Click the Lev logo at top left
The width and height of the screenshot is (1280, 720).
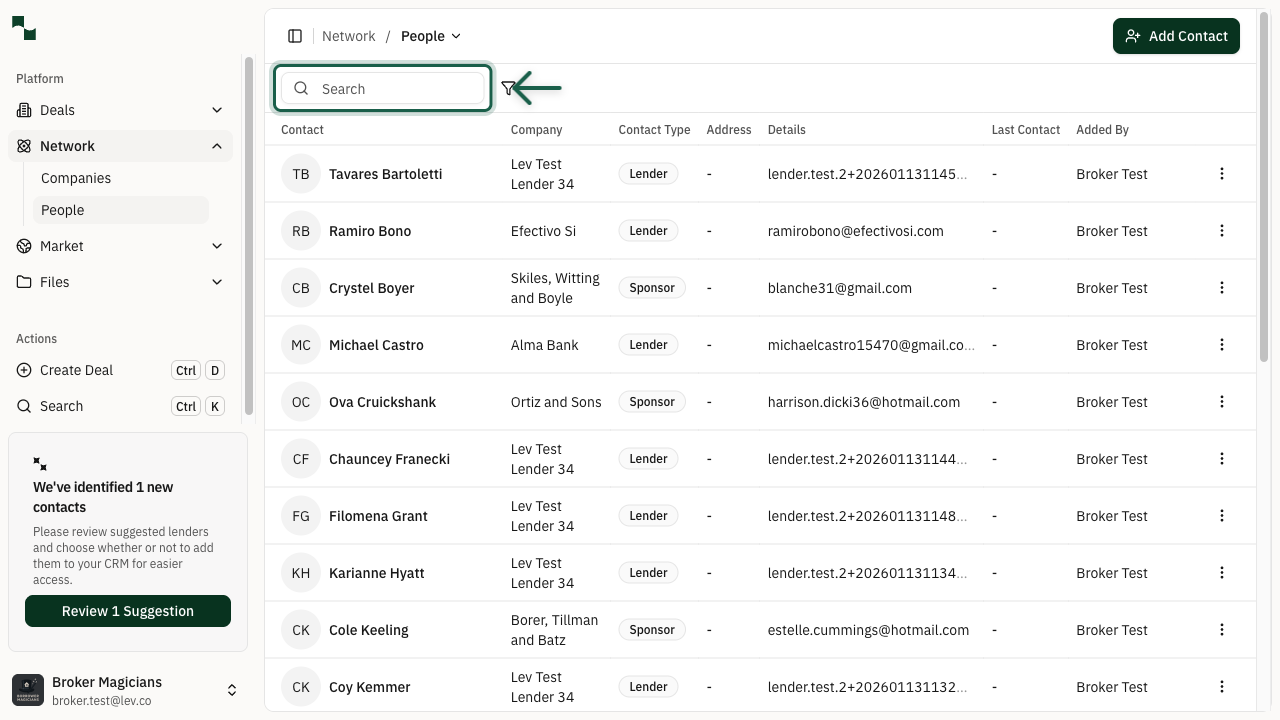[23, 28]
